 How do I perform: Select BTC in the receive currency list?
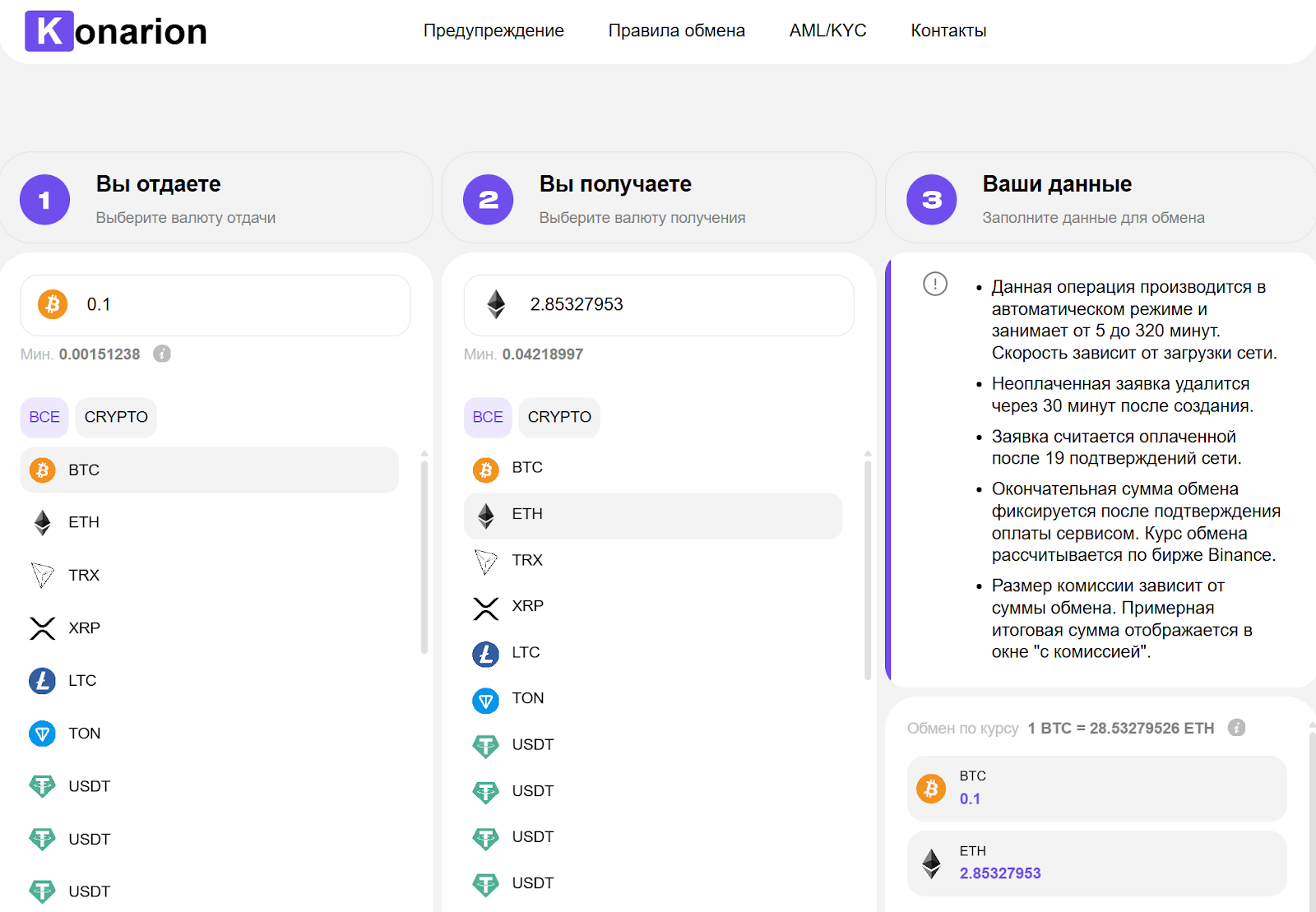(526, 468)
